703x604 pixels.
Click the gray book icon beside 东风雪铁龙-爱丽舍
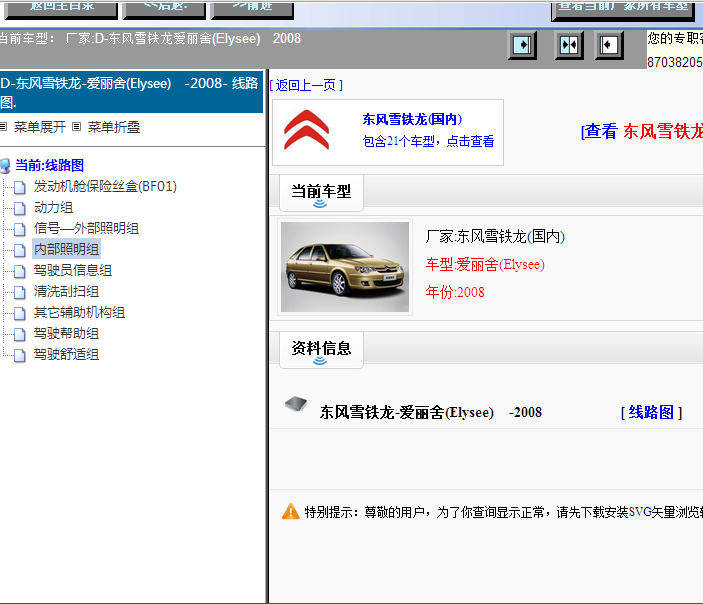(296, 404)
